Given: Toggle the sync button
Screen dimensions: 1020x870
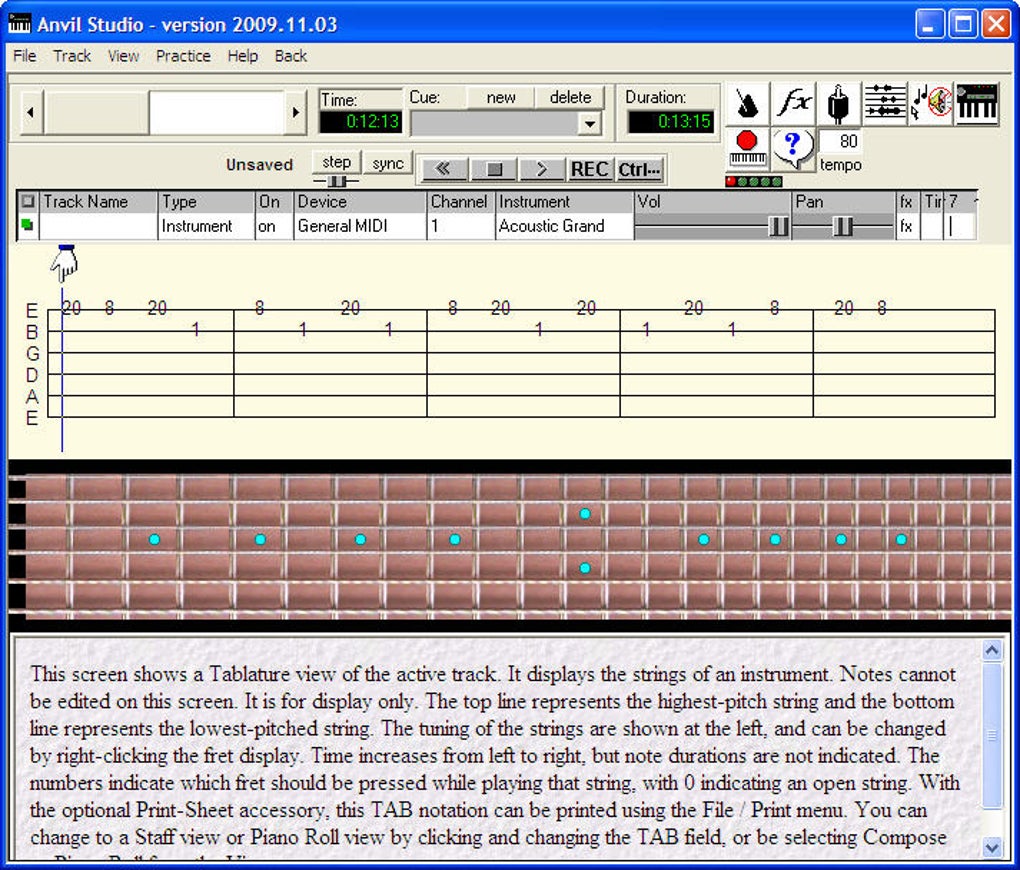Looking at the screenshot, I should point(388,163).
